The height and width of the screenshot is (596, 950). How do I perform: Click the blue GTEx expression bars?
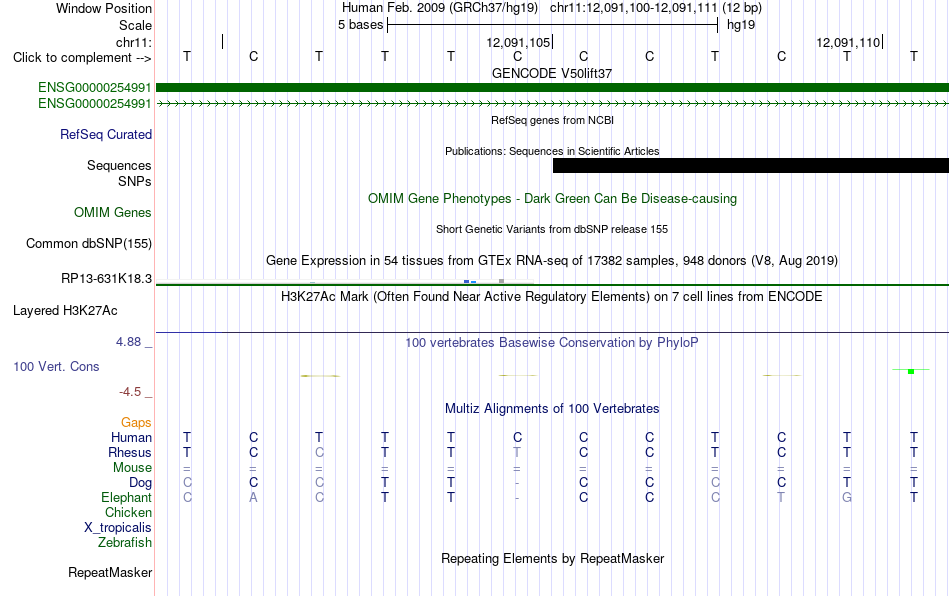point(470,281)
